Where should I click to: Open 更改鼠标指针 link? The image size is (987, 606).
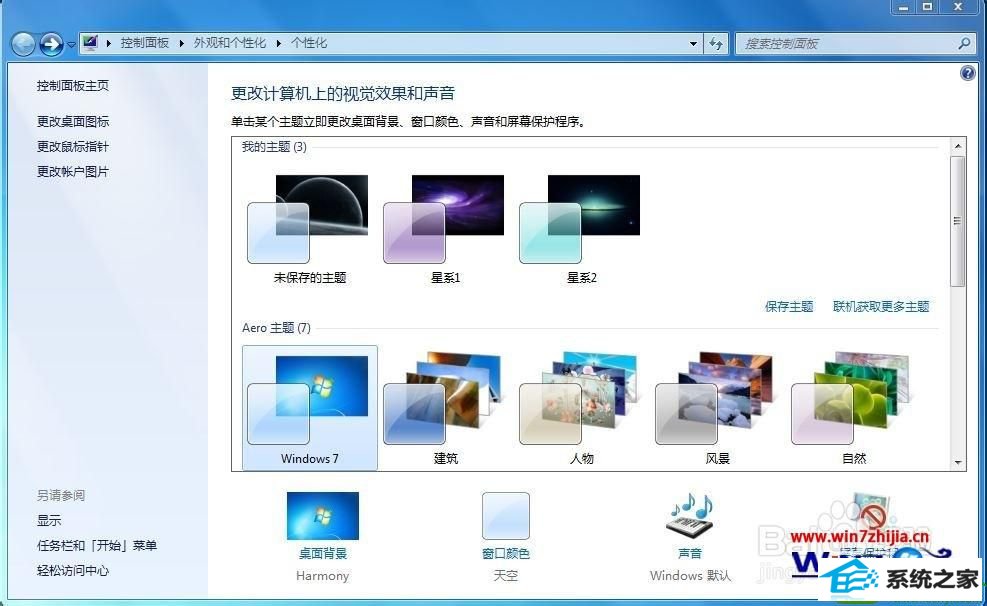pyautogui.click(x=73, y=147)
